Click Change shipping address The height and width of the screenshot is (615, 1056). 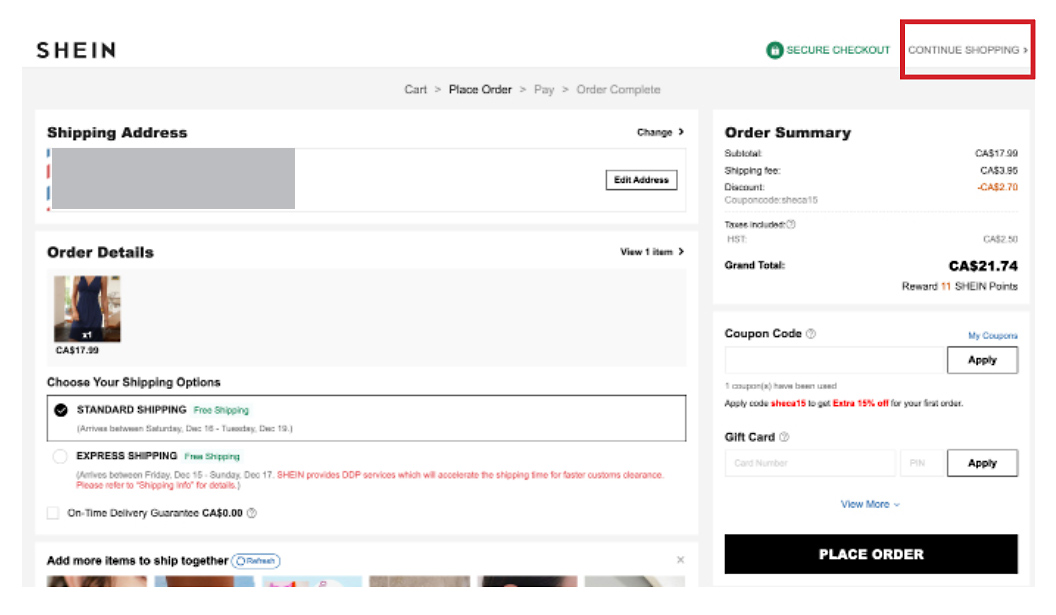click(660, 132)
